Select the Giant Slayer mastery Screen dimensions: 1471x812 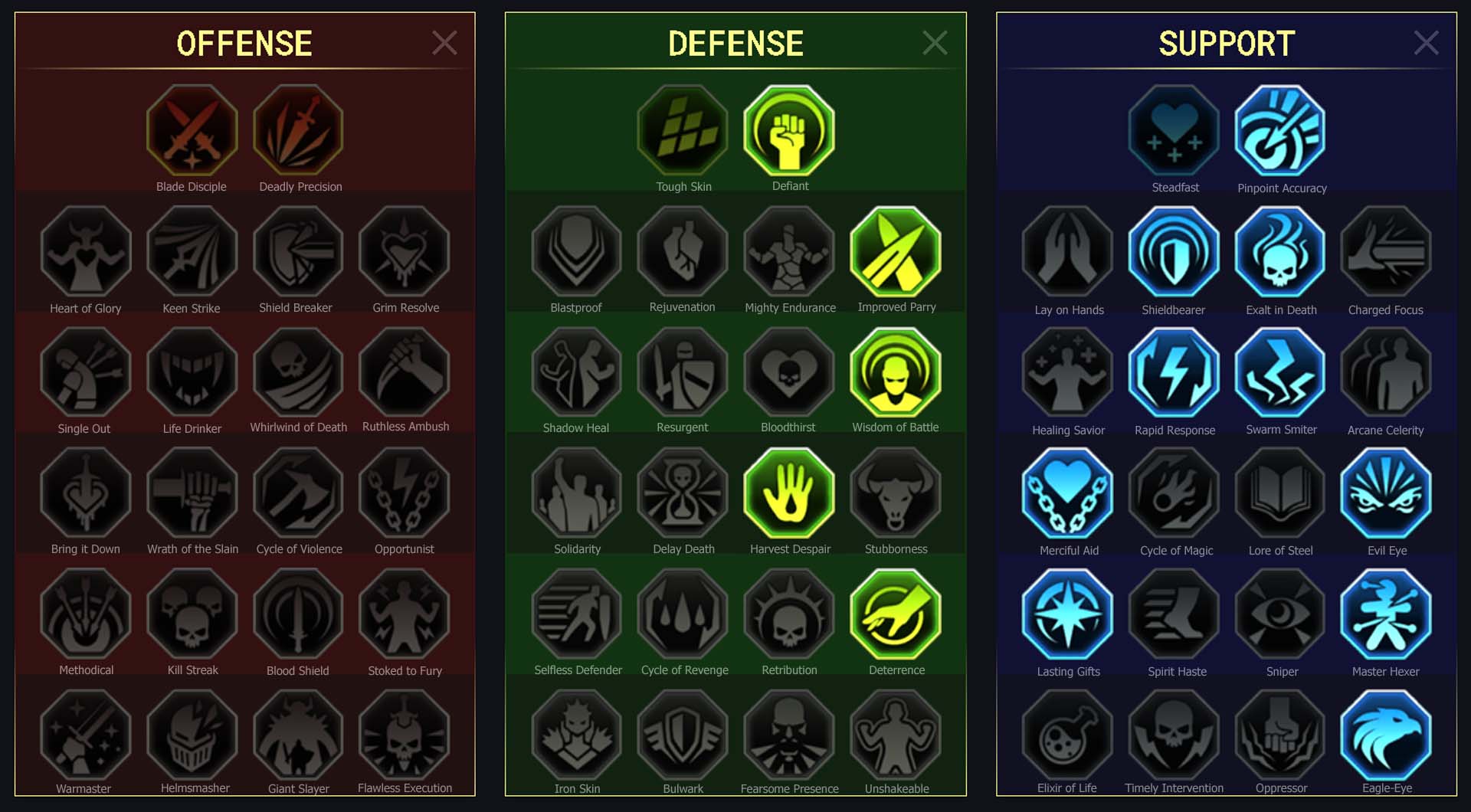tap(298, 735)
